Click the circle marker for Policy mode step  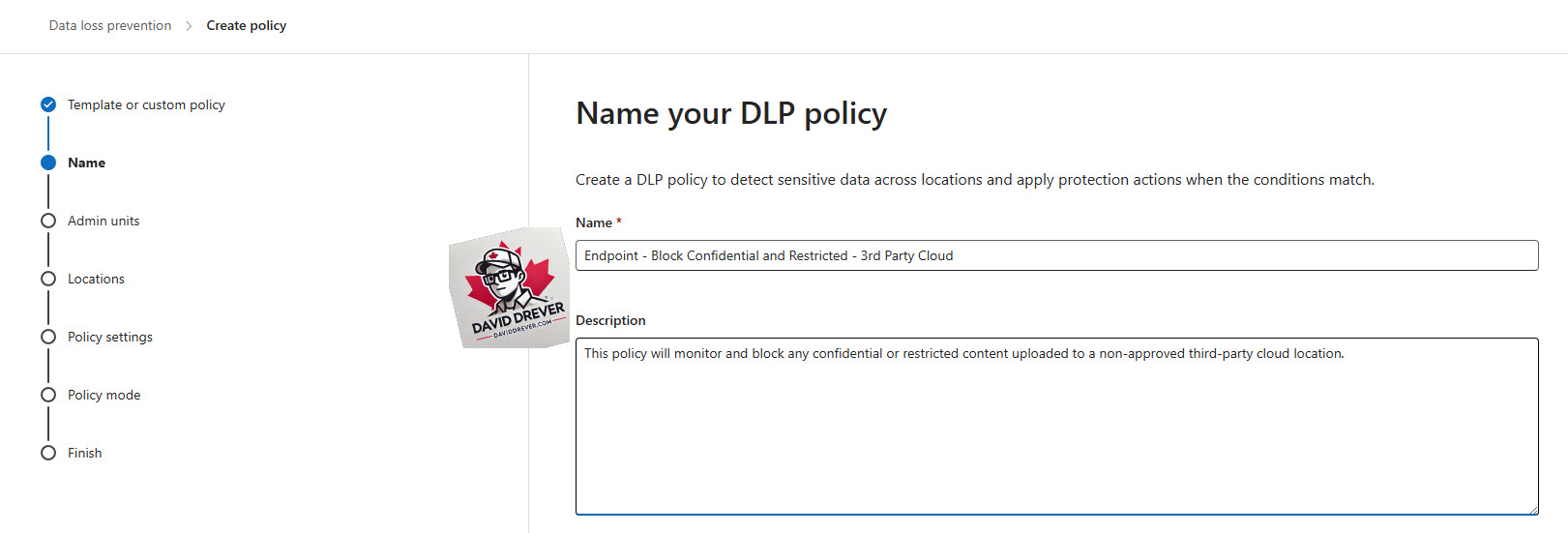(48, 395)
